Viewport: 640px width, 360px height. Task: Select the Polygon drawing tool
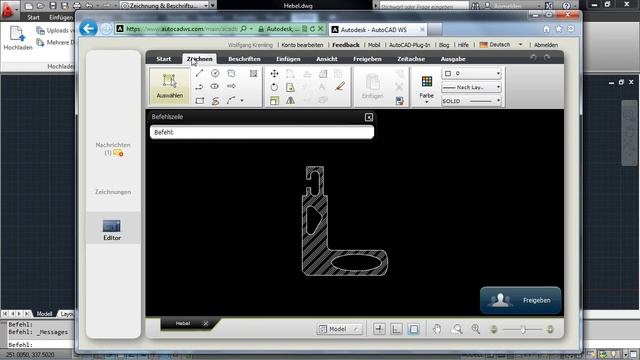pos(231,73)
